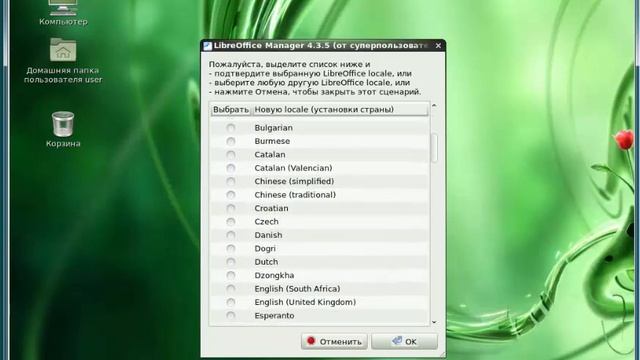640x360 pixels.
Task: Click the Отменить cancel button
Action: [334, 341]
